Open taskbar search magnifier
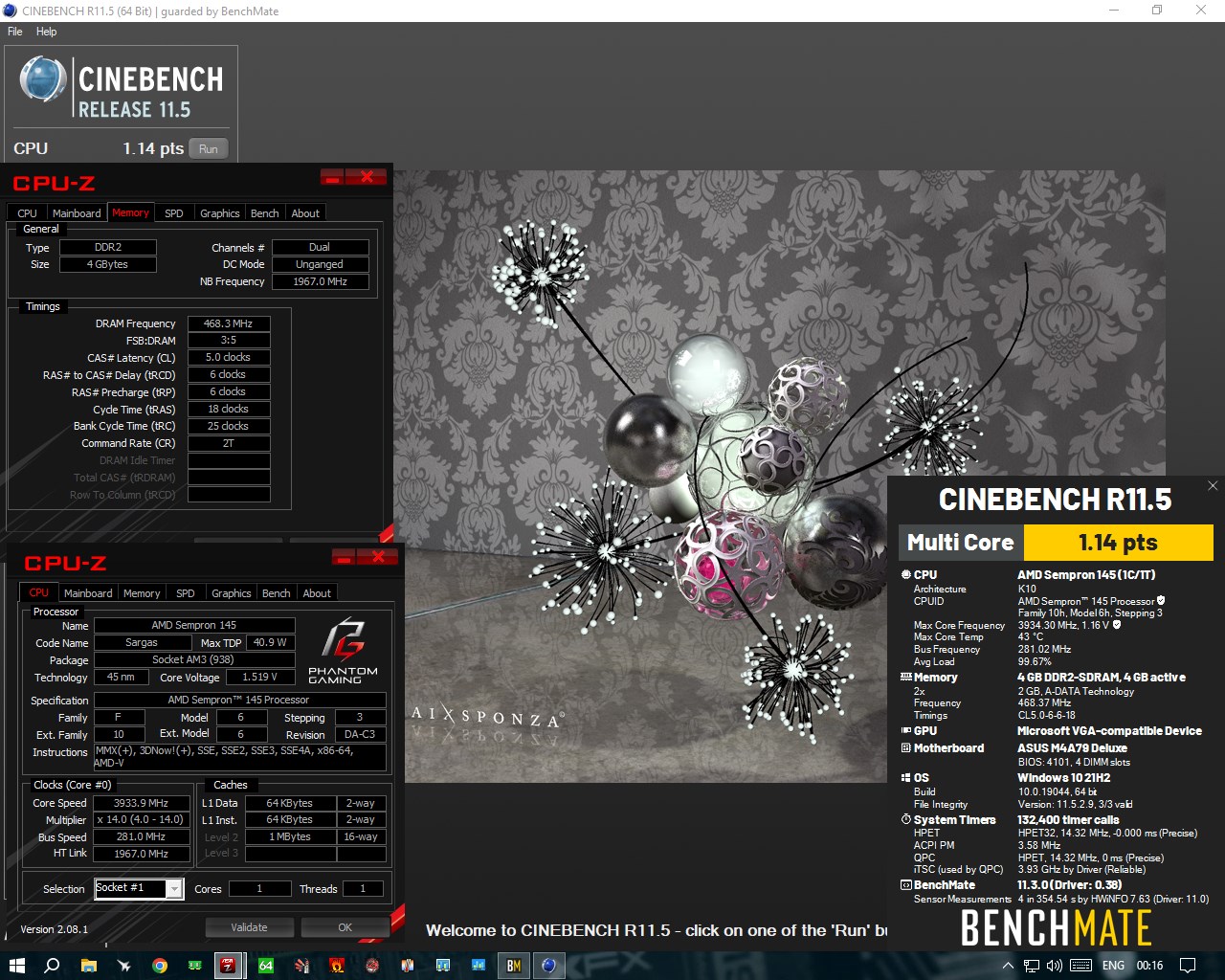Screen dimensions: 1225x980 52,966
